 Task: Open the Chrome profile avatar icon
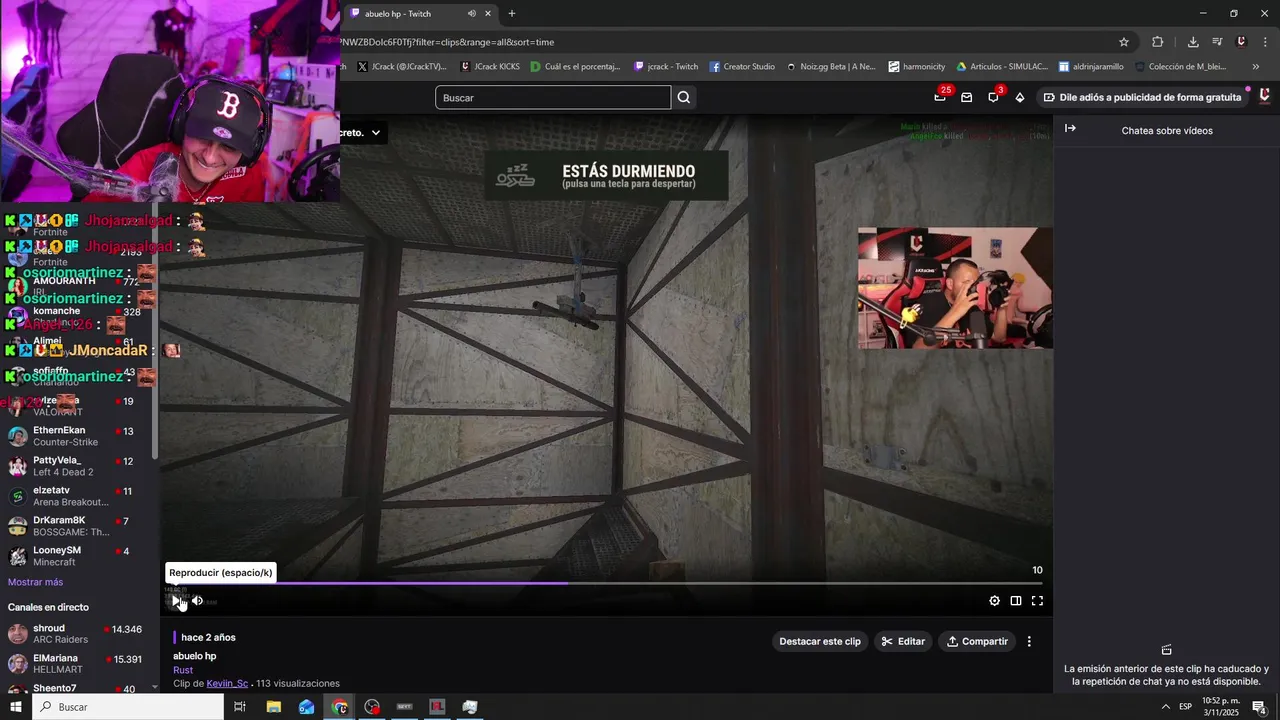point(1241,42)
